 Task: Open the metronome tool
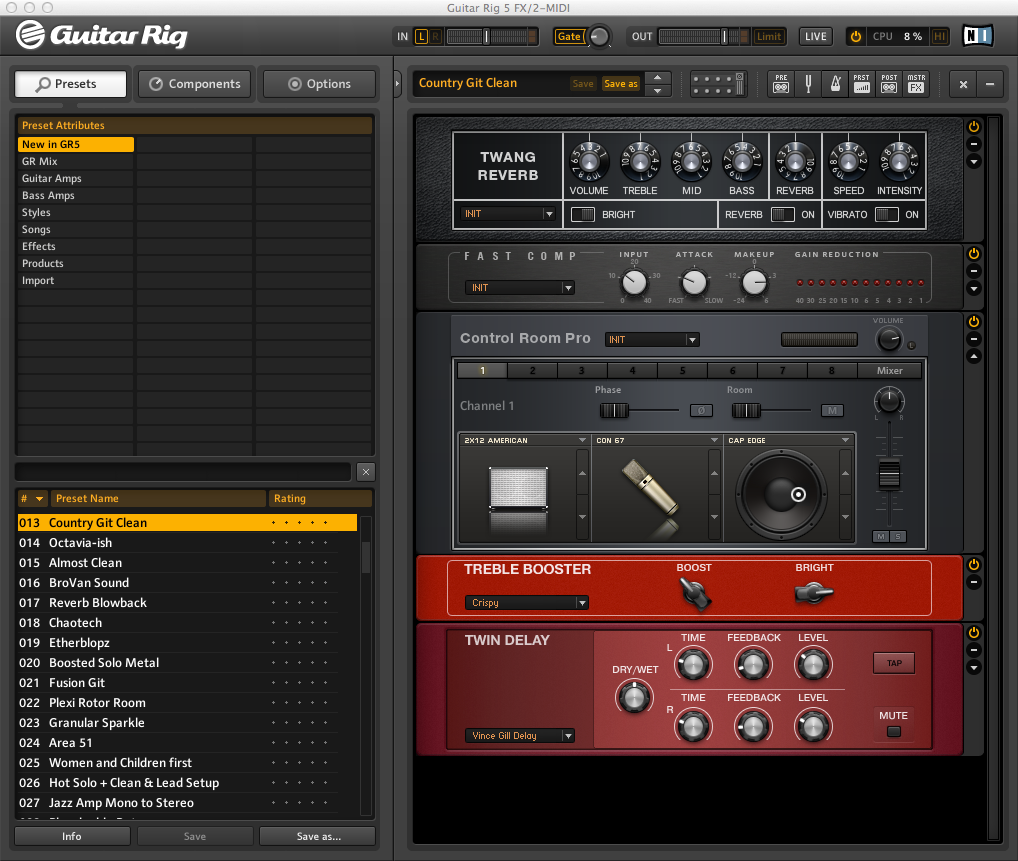[836, 84]
